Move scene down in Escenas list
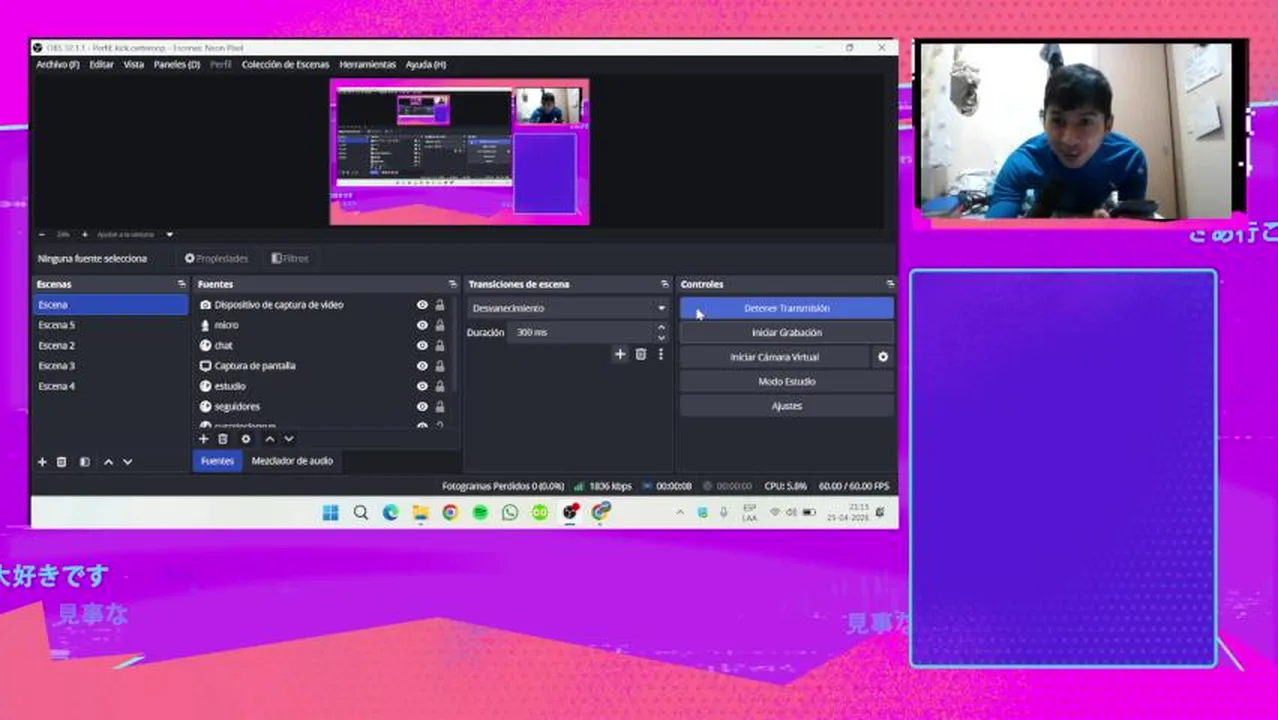Viewport: 1278px width, 720px height. [x=127, y=462]
